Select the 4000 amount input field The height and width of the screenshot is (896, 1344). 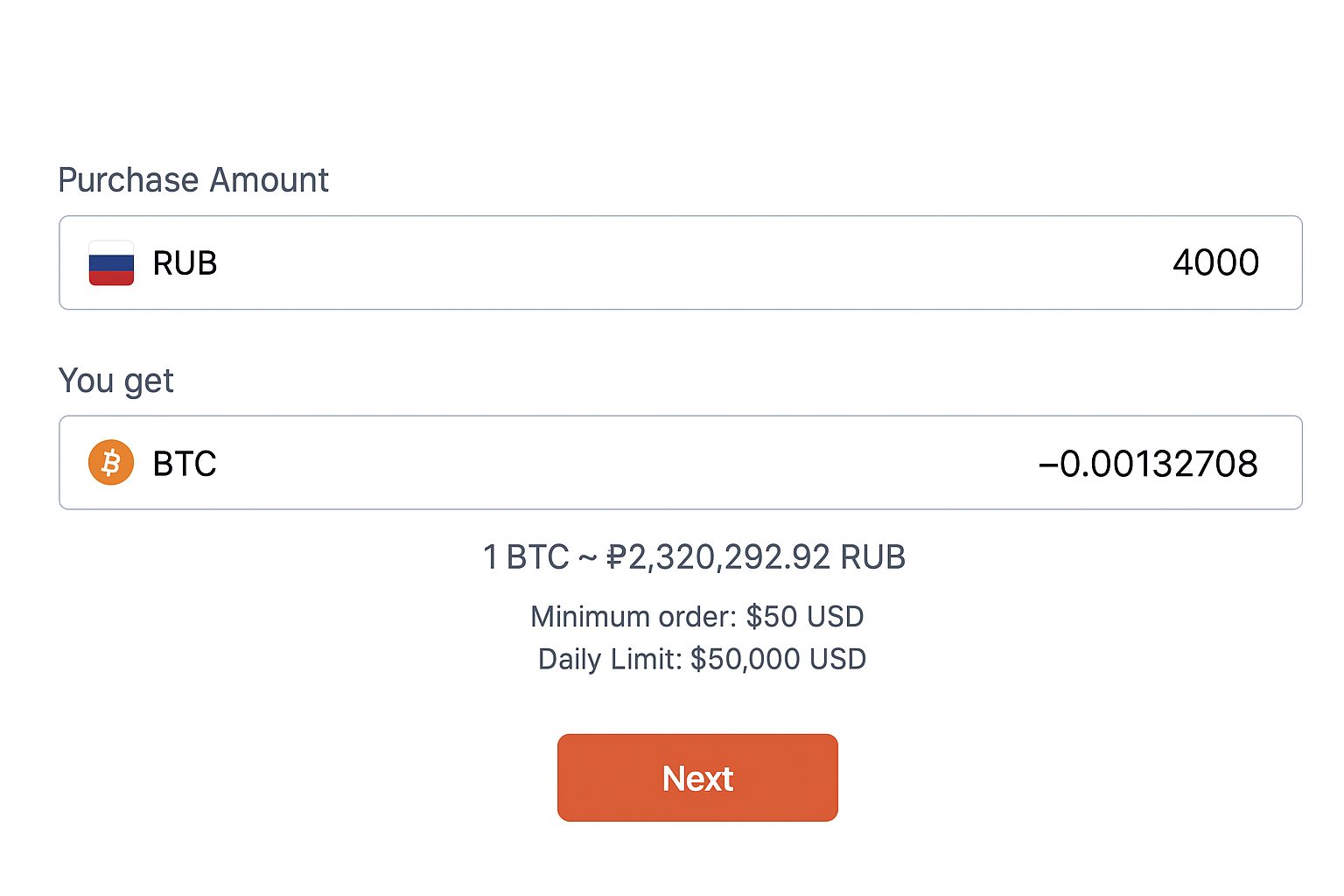point(1216,263)
